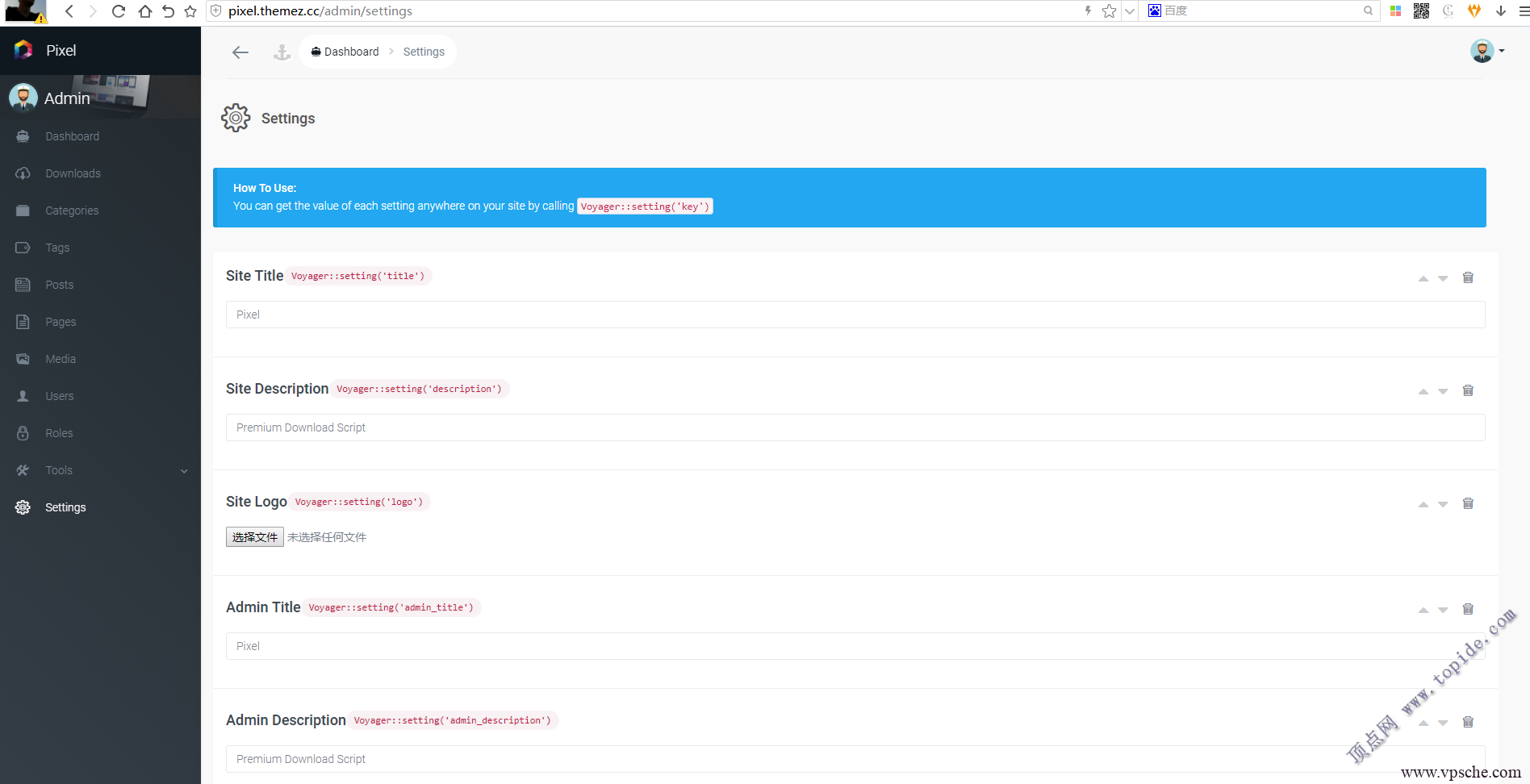Delete the Site Title setting via trash icon
This screenshot has width=1530, height=784.
[x=1468, y=277]
